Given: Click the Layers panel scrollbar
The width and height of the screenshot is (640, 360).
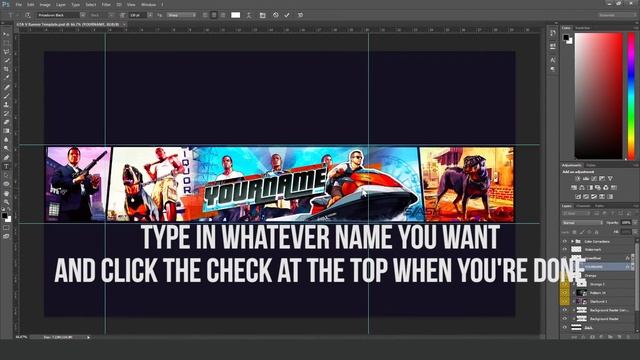Looking at the screenshot, I should tap(637, 278).
